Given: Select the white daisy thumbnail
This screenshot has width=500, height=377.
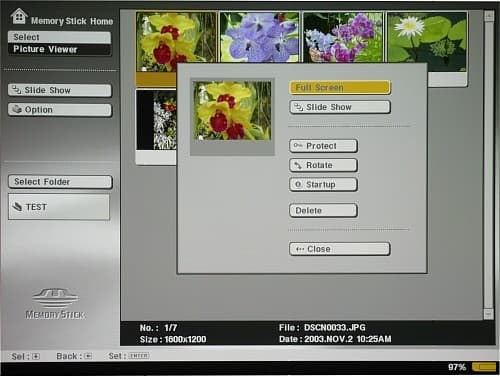Looking at the screenshot, I should [427, 41].
